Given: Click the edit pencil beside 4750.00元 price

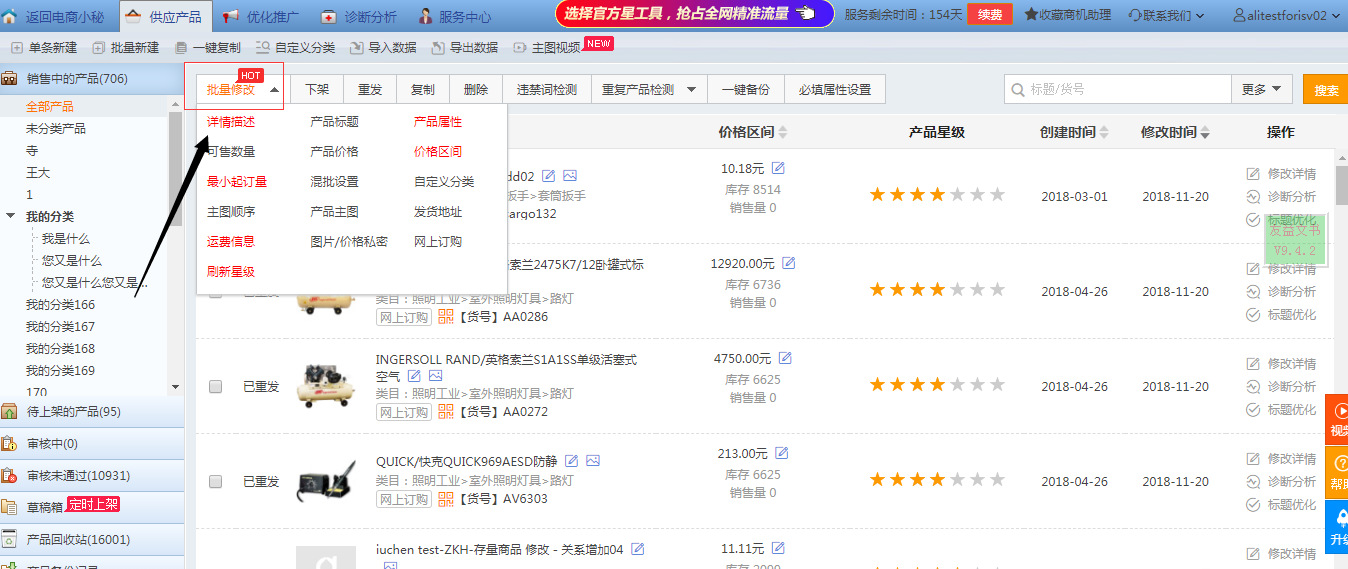Looking at the screenshot, I should (785, 358).
